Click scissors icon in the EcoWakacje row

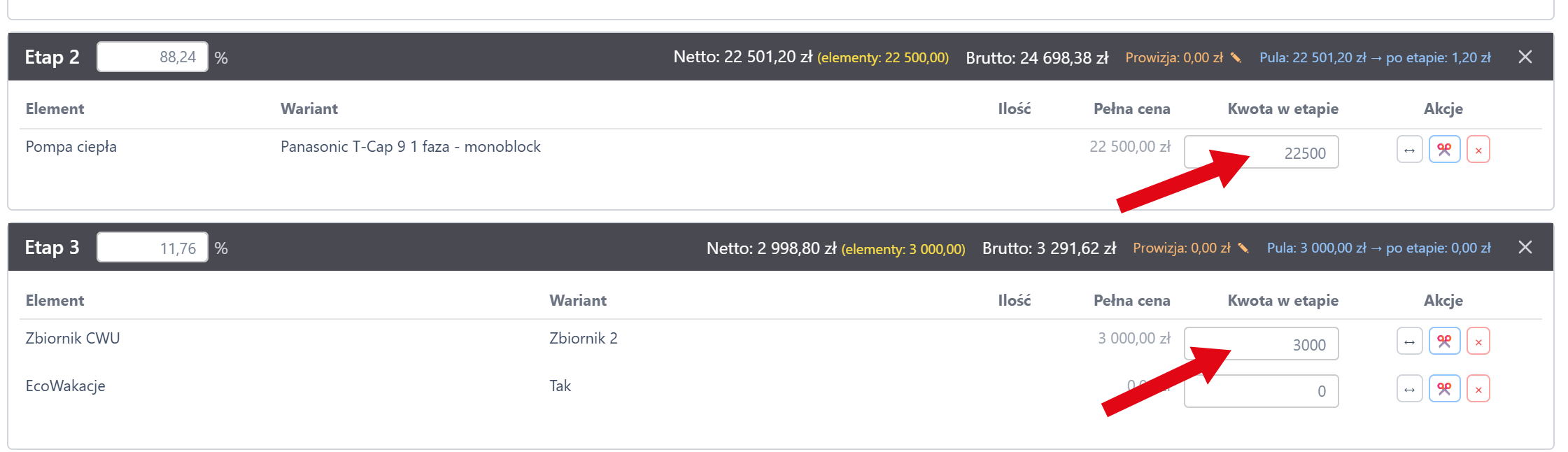1444,389
